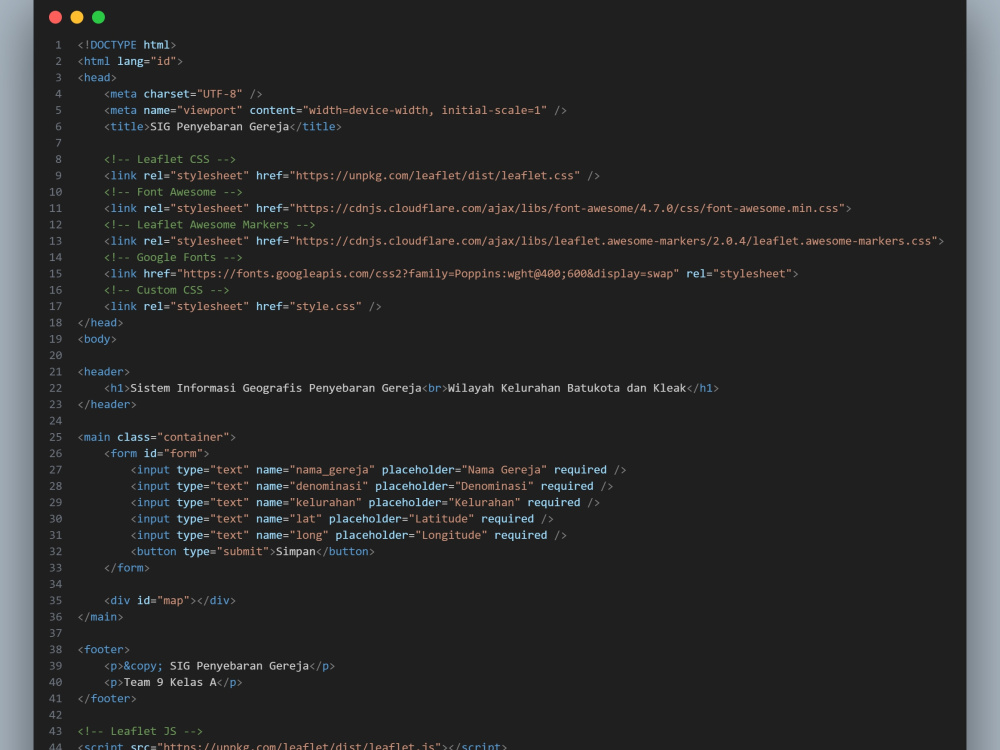Click the h1 text Sistem Informasi Geografis

click(216, 388)
